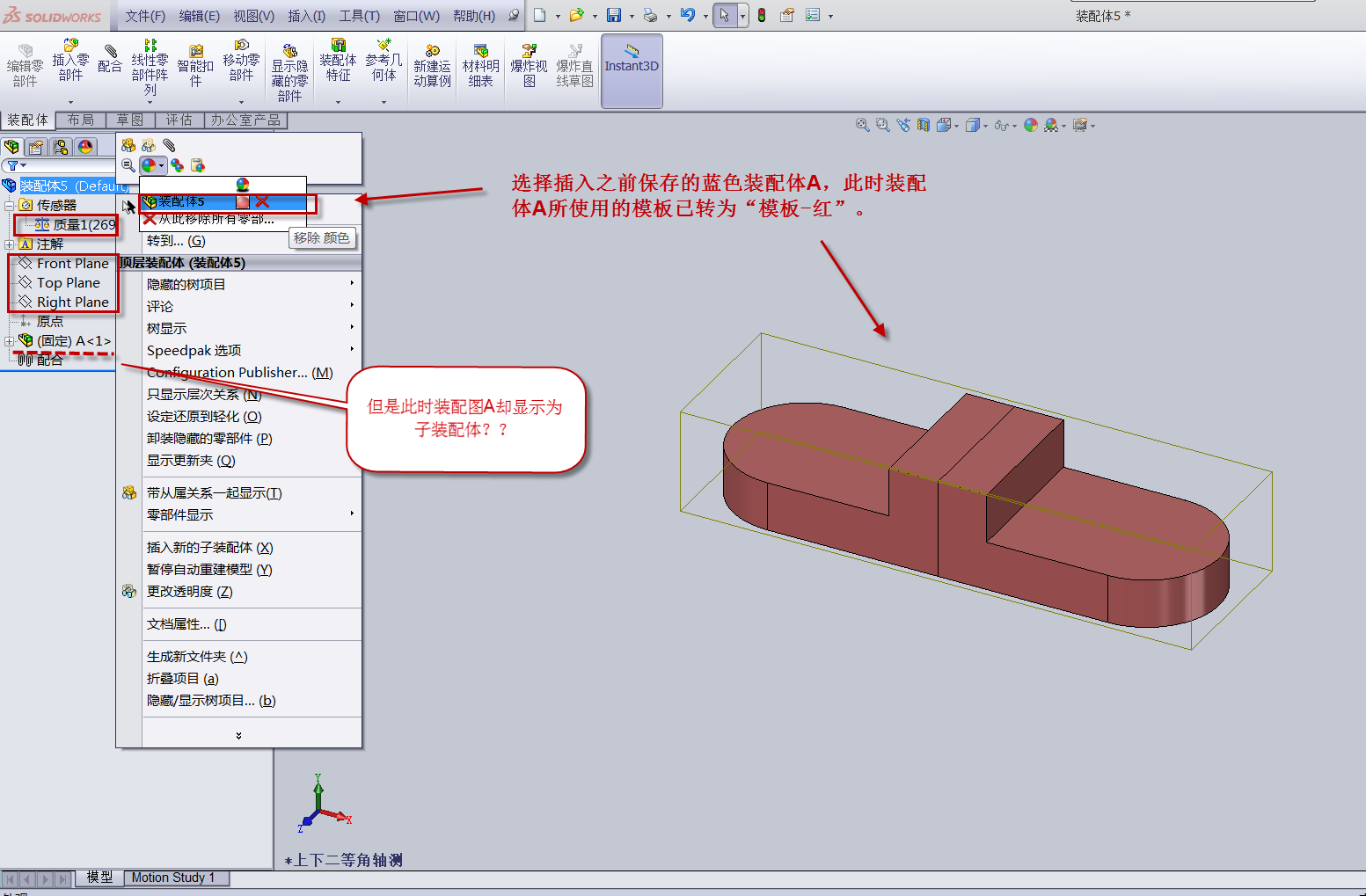Expand the (固定) A<1> component node

(9, 341)
